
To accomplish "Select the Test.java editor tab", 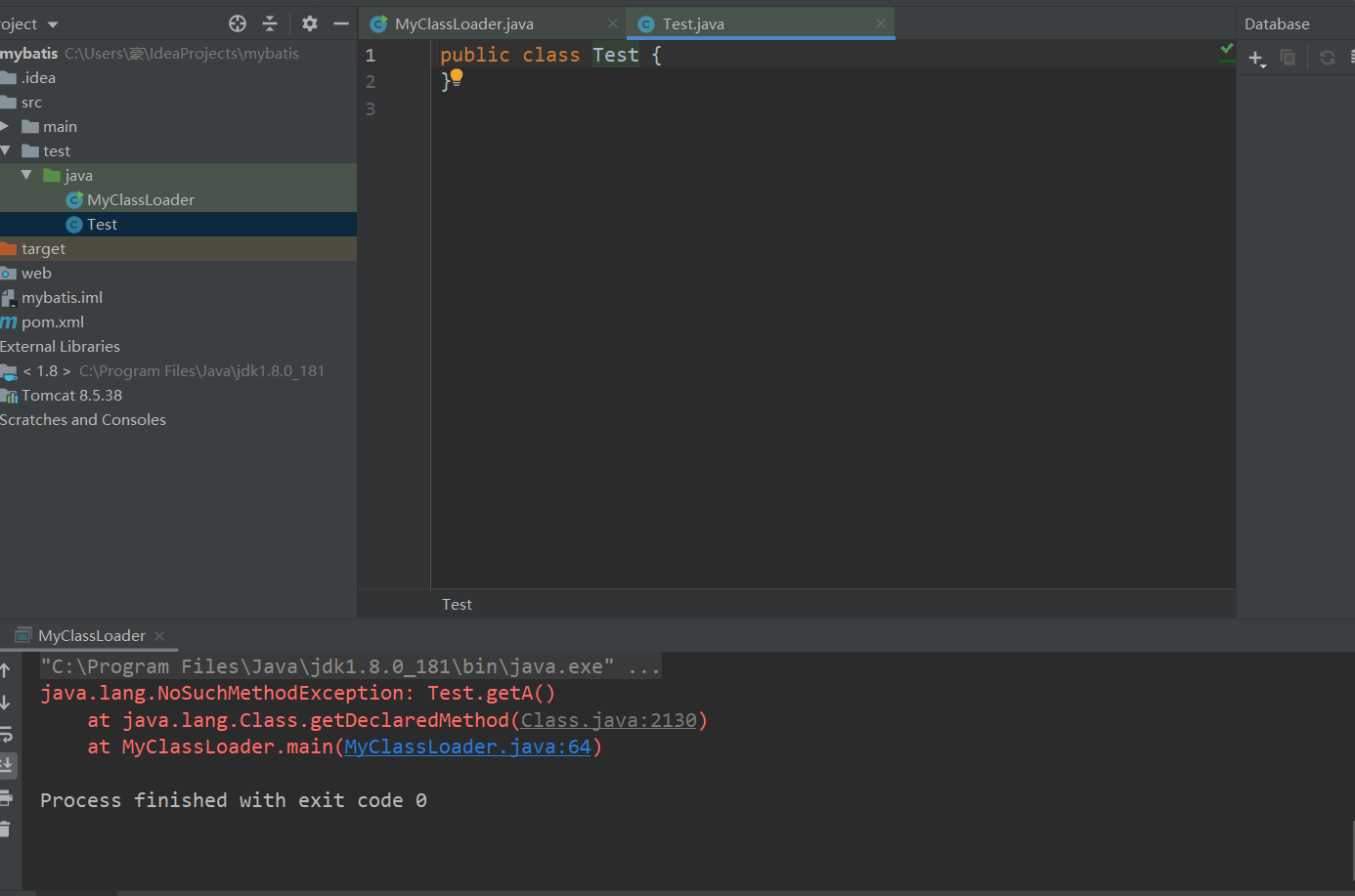I will click(x=693, y=23).
